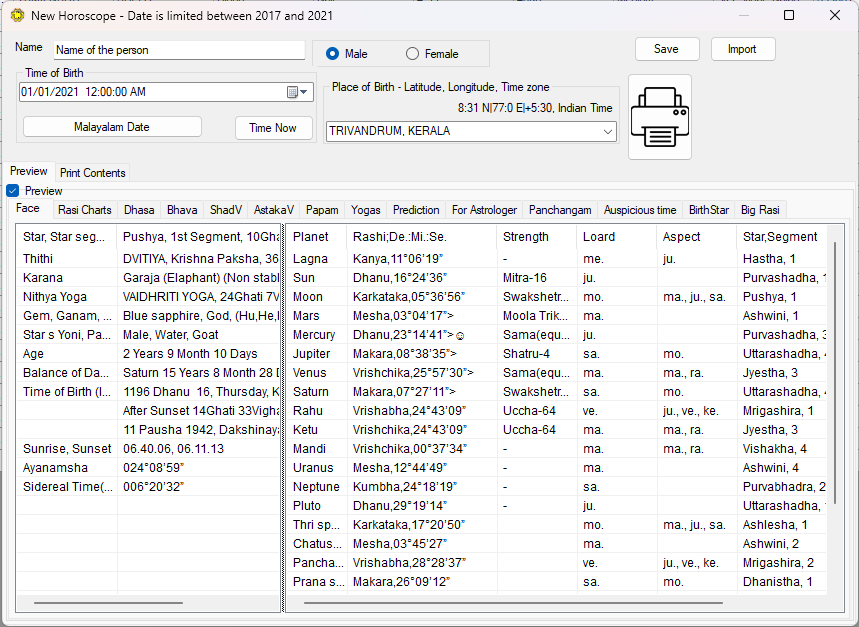
Task: Select the Moon row in planet table
Action: coord(557,297)
